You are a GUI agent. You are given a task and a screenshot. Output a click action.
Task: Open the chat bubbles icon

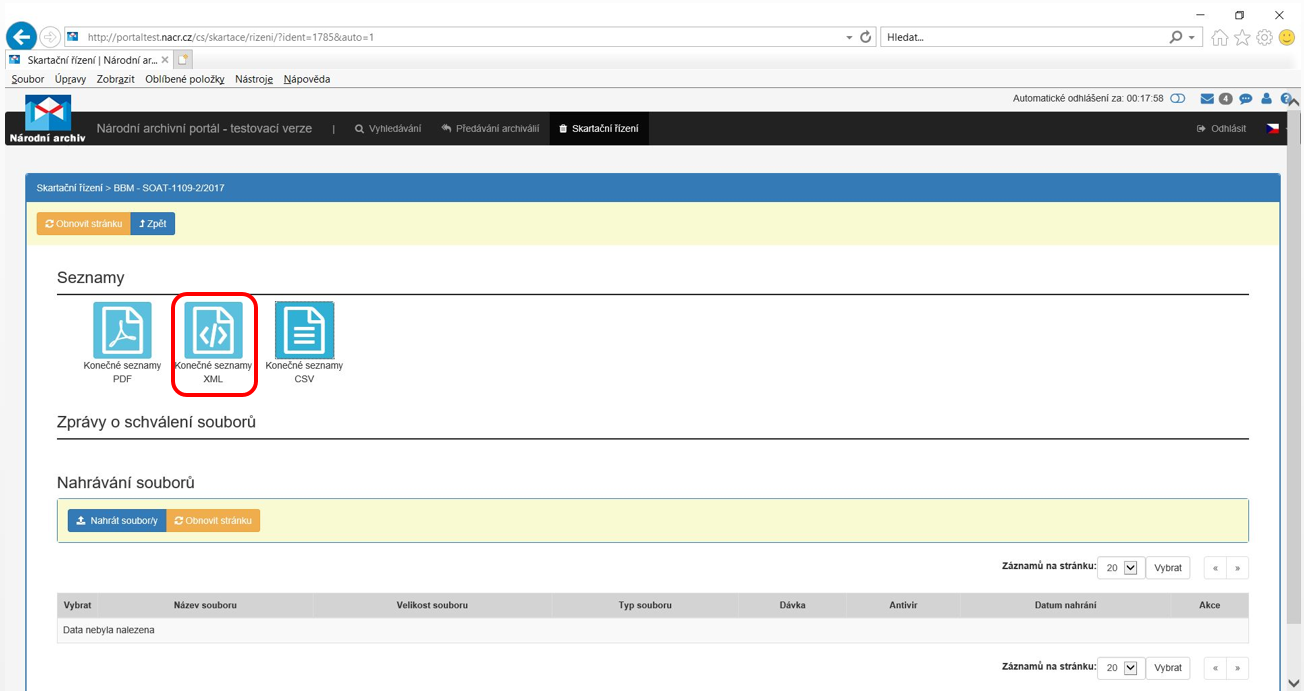[1245, 99]
